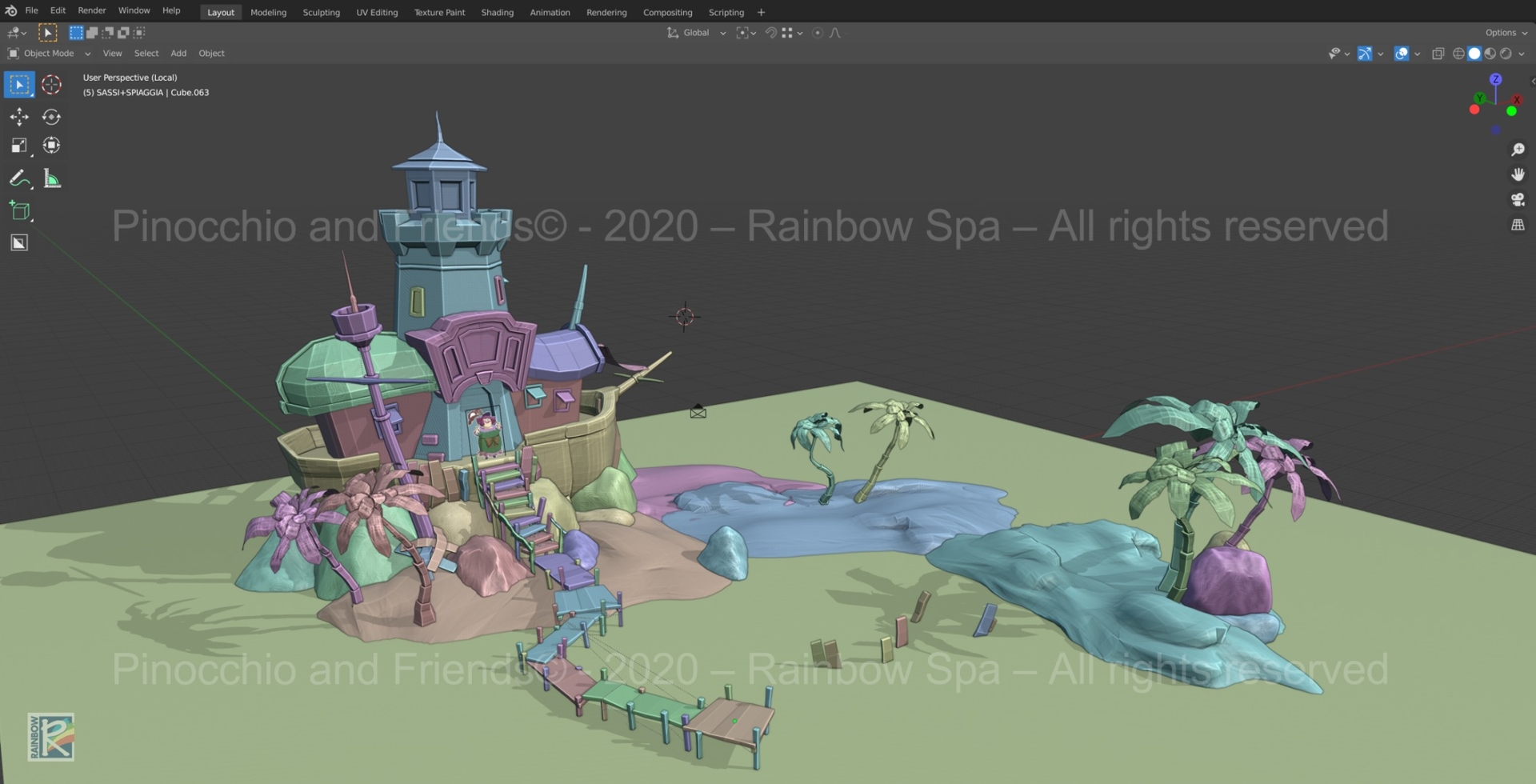The image size is (1536, 784).
Task: Click the tweak select arrow icon in header
Action: pos(48,33)
